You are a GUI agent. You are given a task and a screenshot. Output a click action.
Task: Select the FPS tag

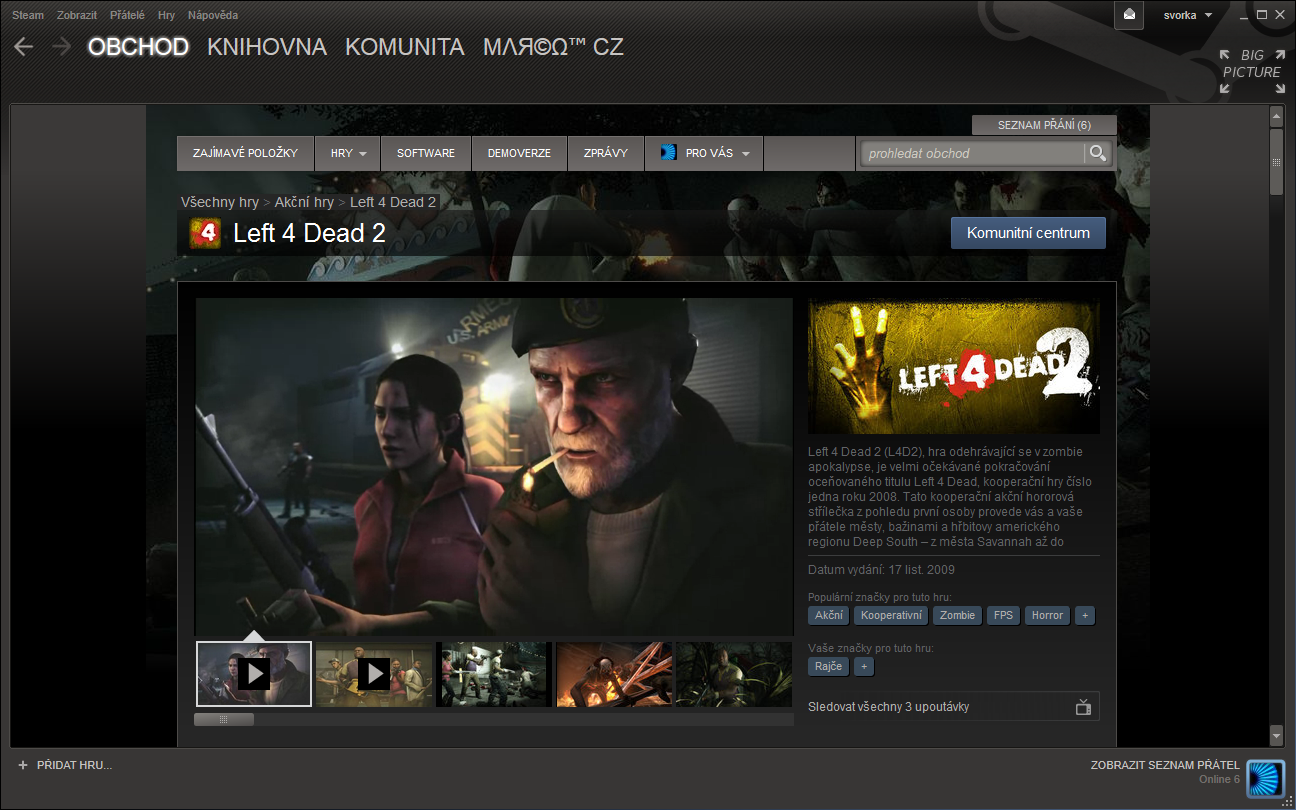pos(1003,615)
